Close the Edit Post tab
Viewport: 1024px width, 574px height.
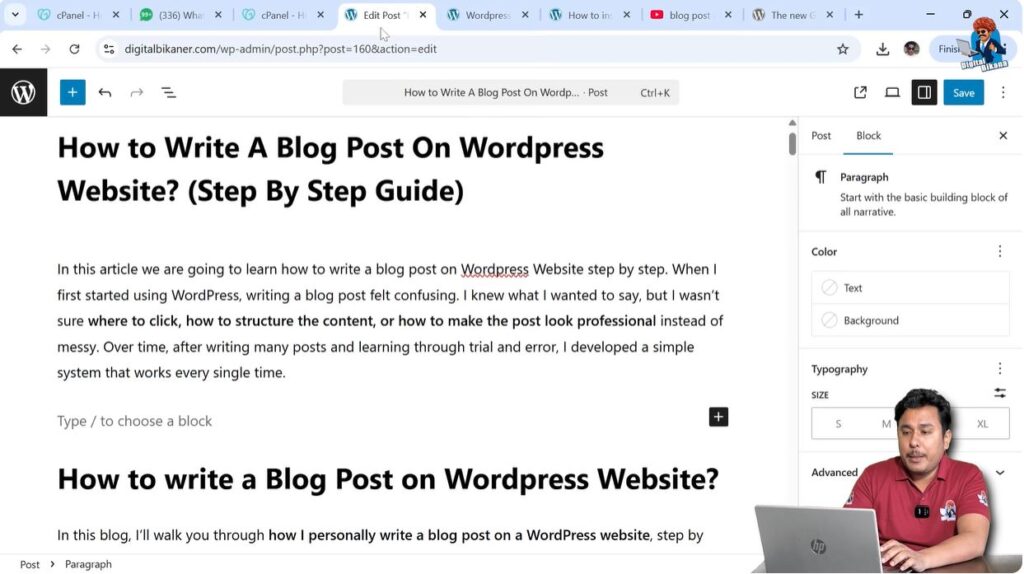coord(423,14)
